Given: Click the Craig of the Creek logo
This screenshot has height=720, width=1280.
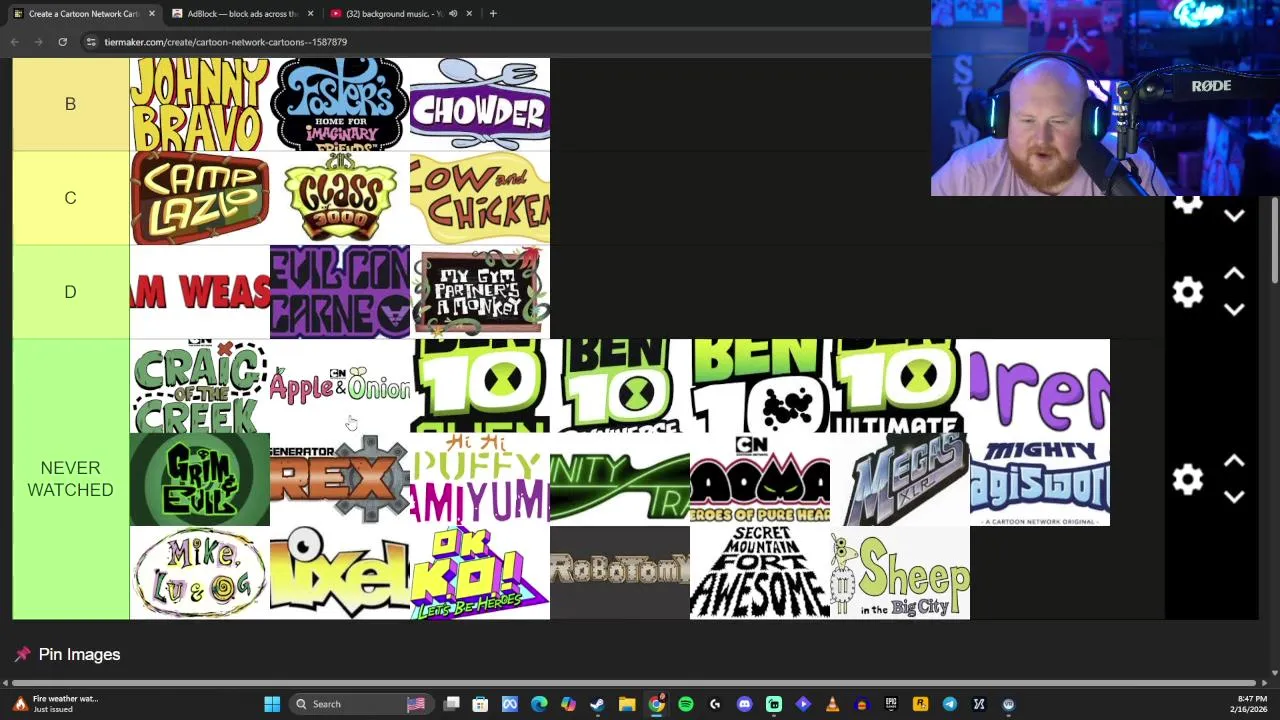Looking at the screenshot, I should (200, 386).
